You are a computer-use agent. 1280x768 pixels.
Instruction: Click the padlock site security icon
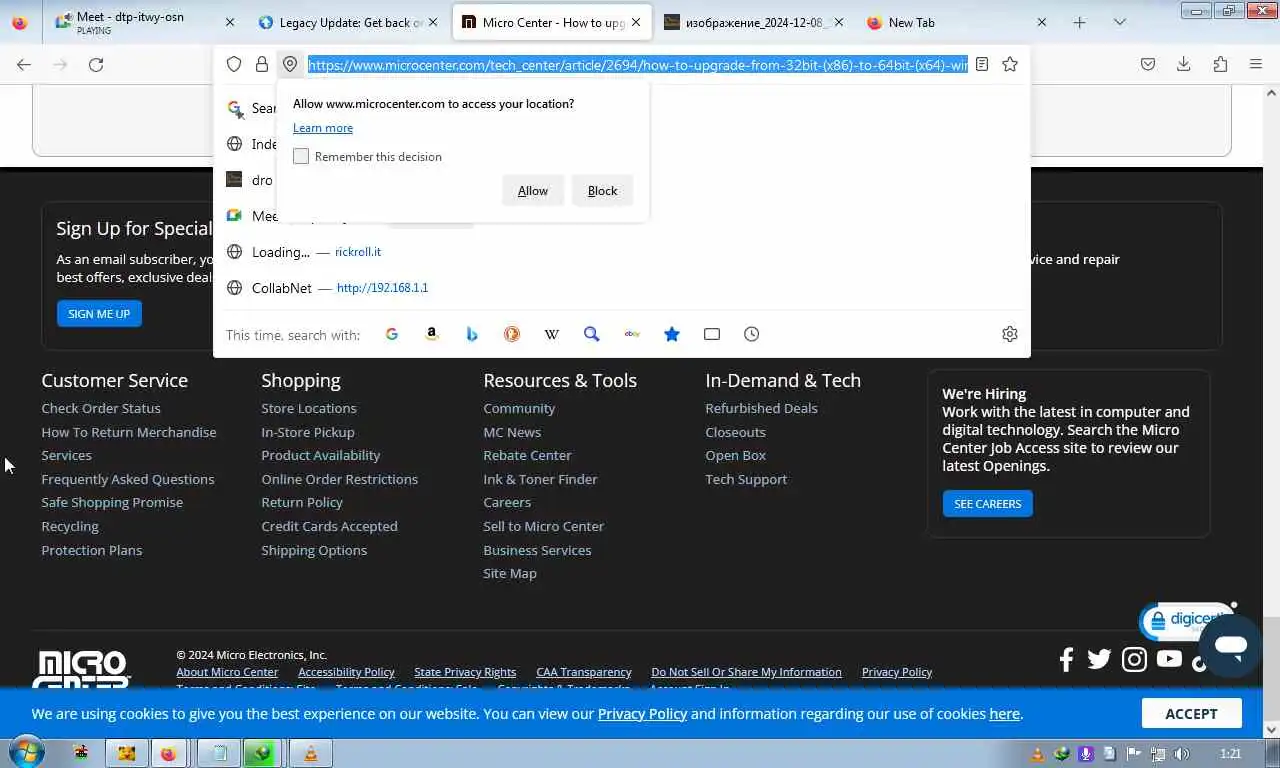coord(262,64)
